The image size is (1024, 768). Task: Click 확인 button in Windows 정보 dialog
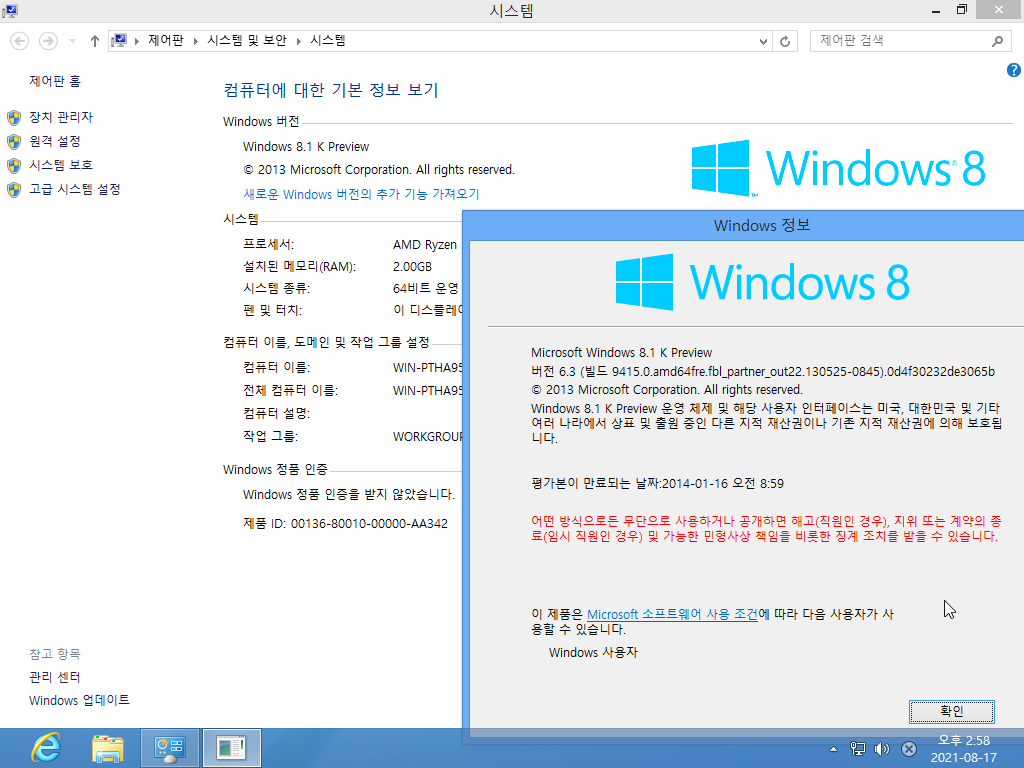(952, 711)
